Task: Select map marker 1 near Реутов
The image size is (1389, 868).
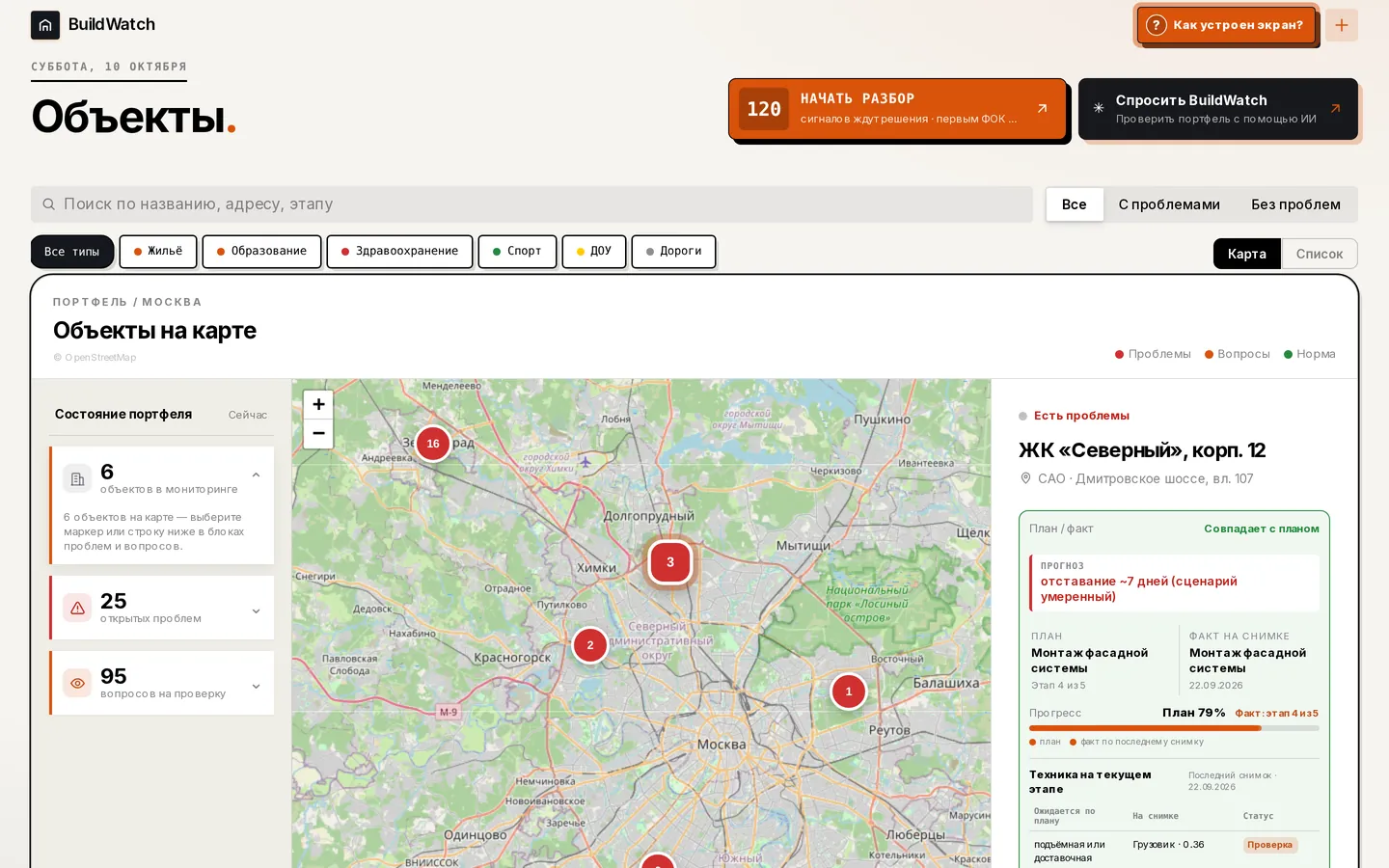Action: tap(849, 692)
